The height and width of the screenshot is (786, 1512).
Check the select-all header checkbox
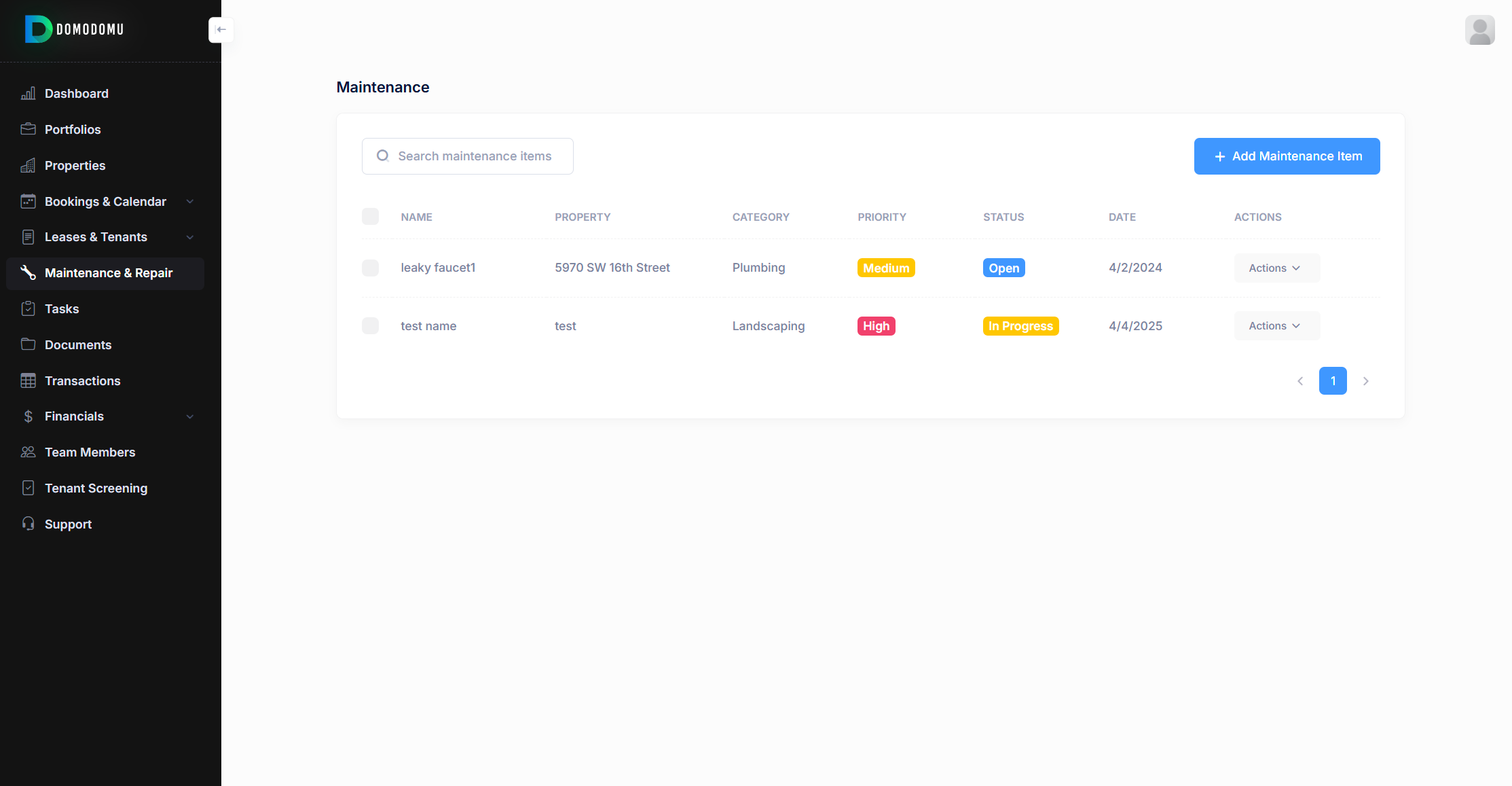370,217
